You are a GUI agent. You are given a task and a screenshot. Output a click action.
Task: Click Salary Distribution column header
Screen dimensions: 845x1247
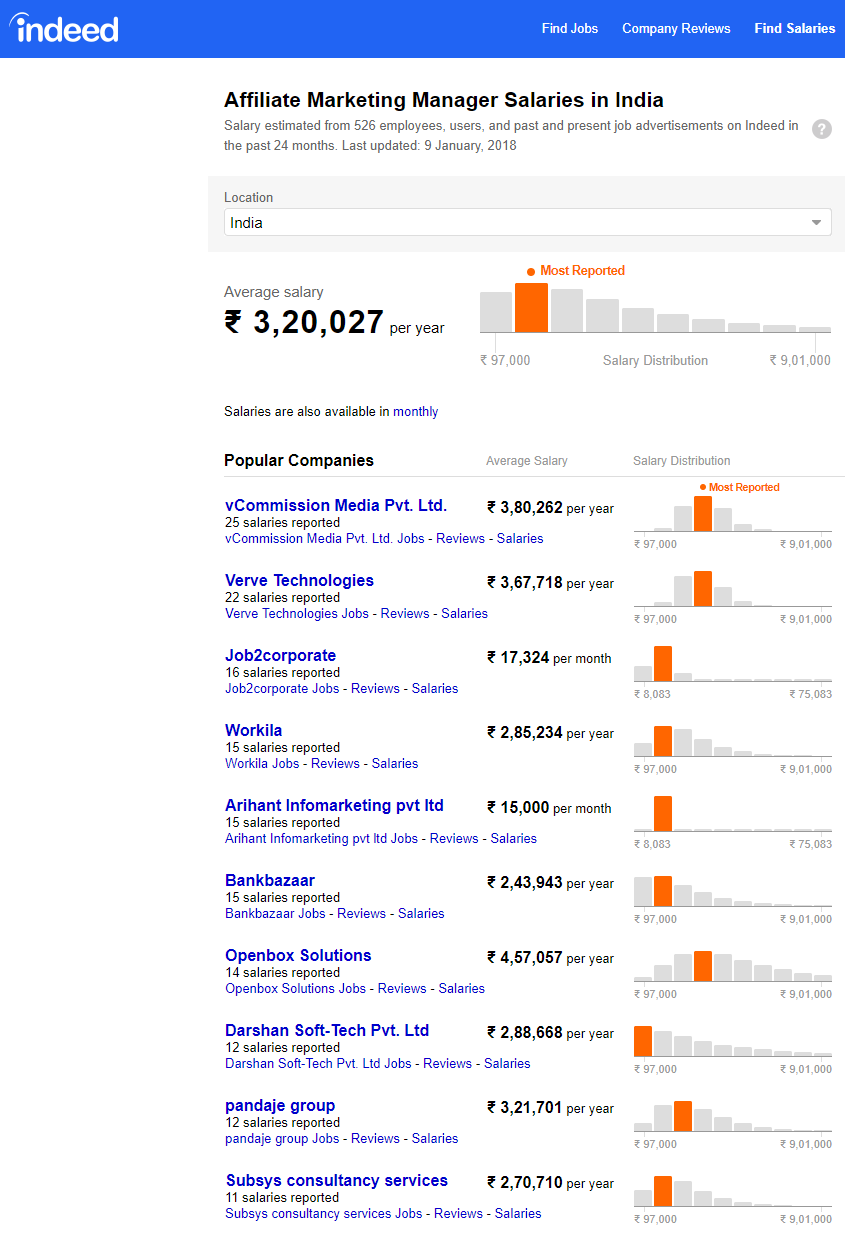click(682, 461)
